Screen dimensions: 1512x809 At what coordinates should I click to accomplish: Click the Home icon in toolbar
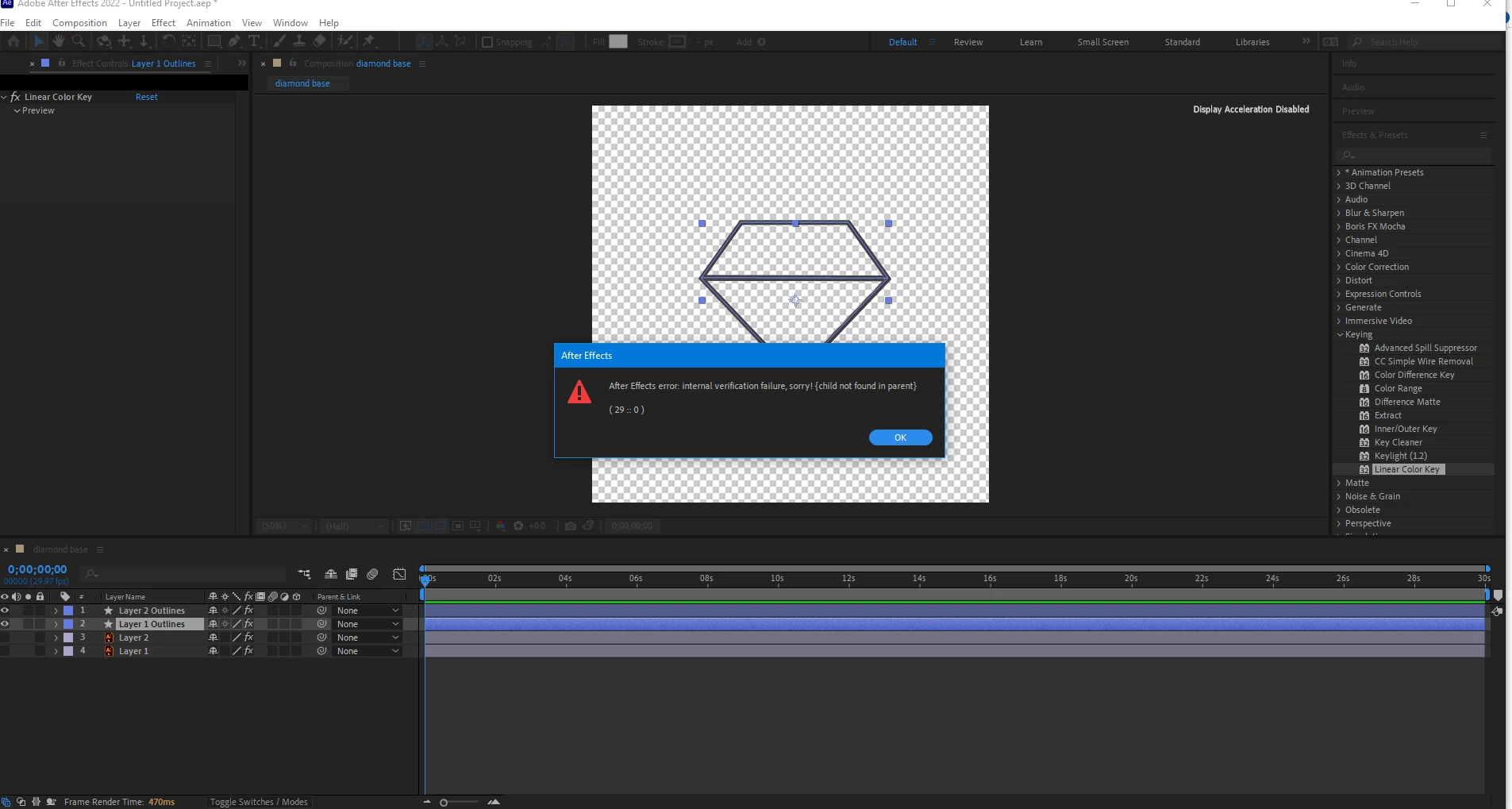13,41
